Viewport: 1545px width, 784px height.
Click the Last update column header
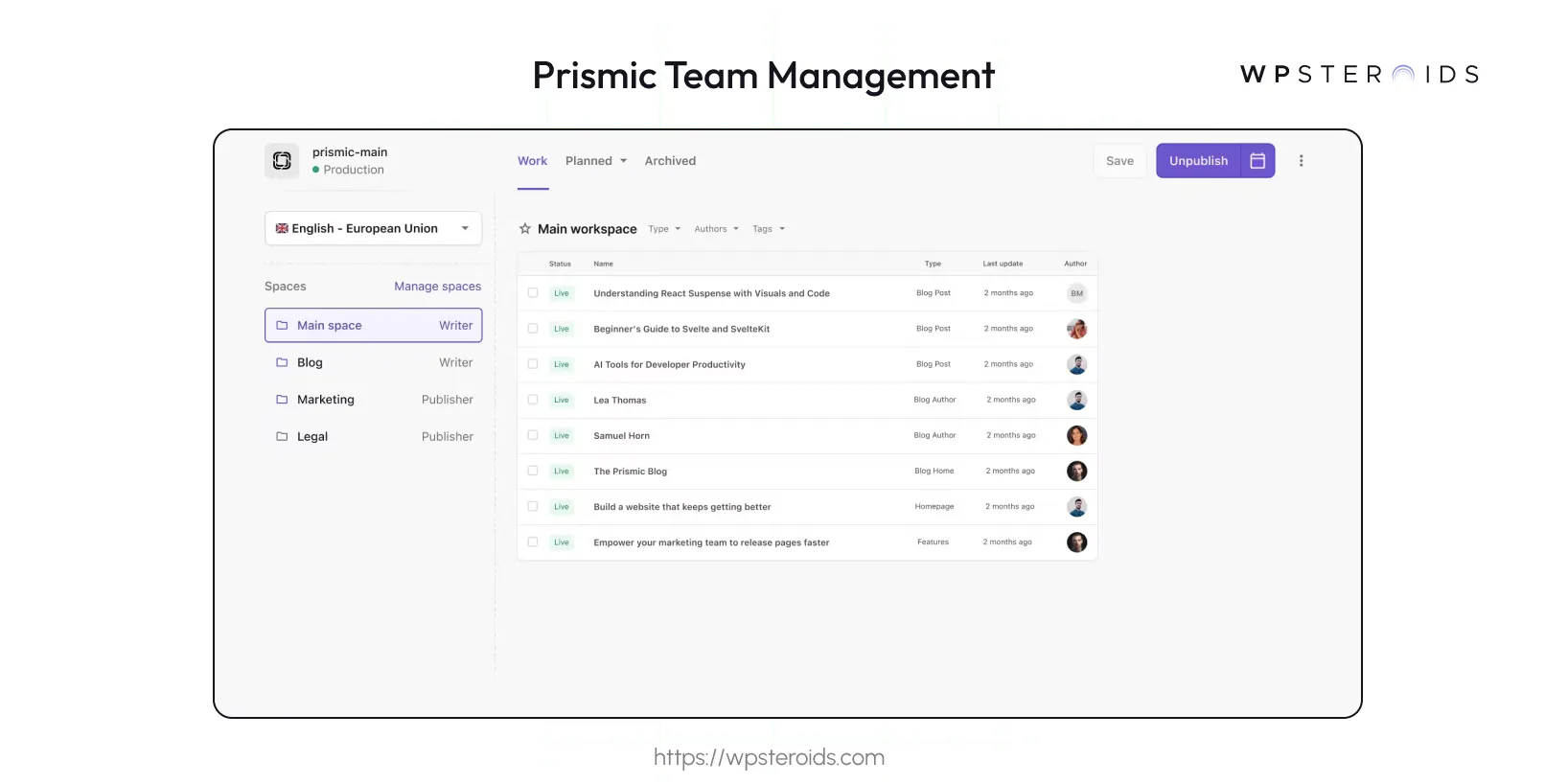(1003, 264)
